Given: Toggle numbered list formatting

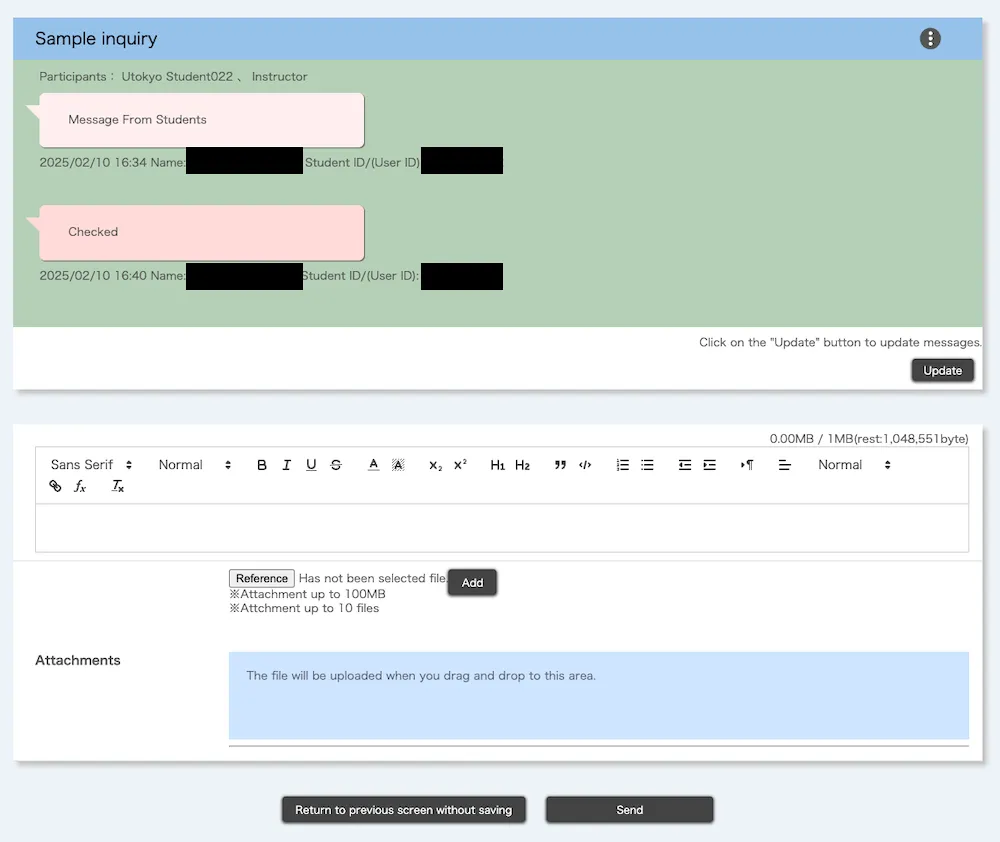Looking at the screenshot, I should [623, 465].
